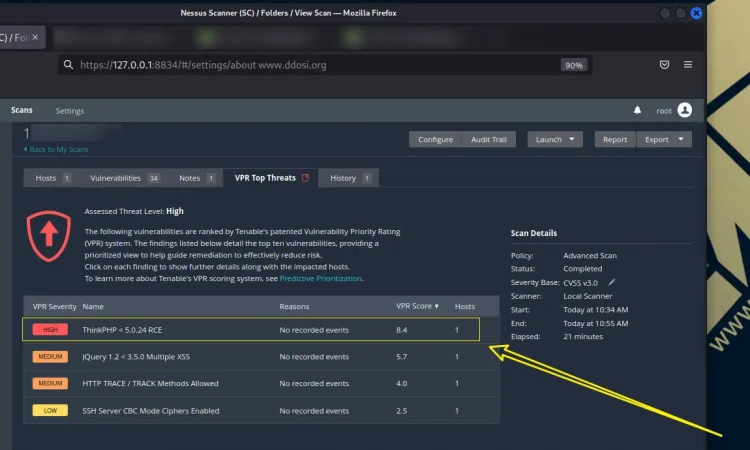Open HTTP TRACE / TRACK Methods Allowed finding
This screenshot has height=450, width=750.
pos(261,384)
